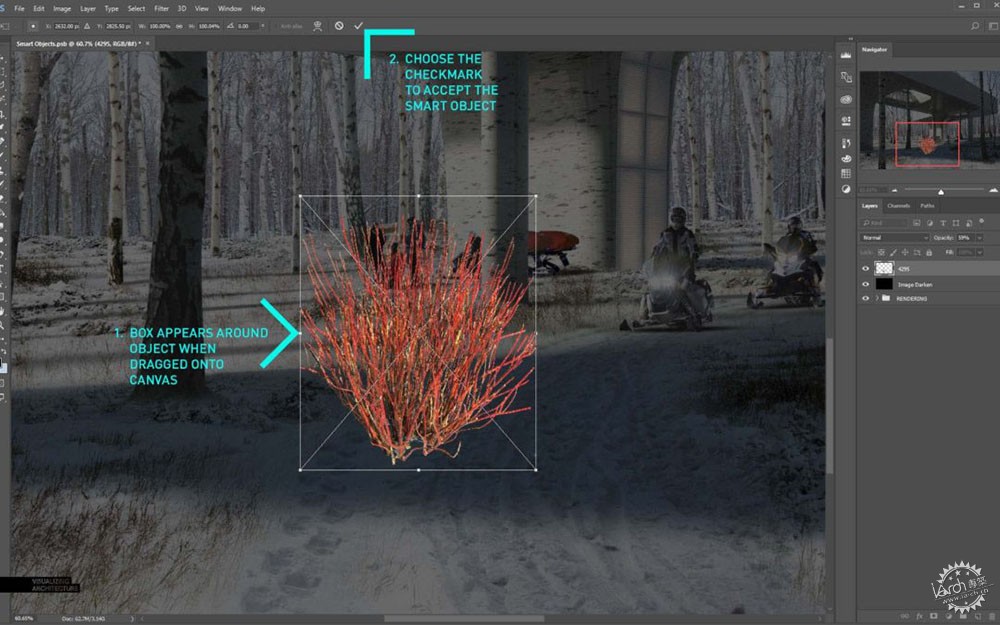The image size is (1000, 625).
Task: Edit the X position field
Action: coord(66,26)
